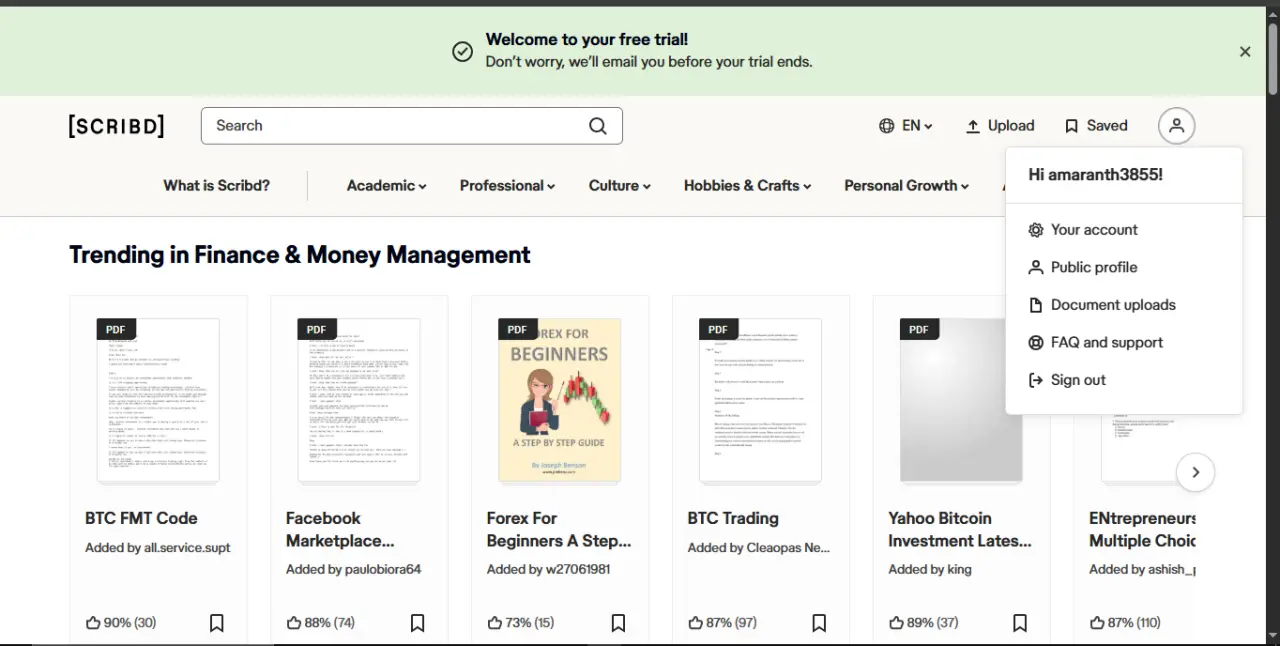Click Forex For Beginners A Step title
The height and width of the screenshot is (646, 1280).
pos(559,530)
